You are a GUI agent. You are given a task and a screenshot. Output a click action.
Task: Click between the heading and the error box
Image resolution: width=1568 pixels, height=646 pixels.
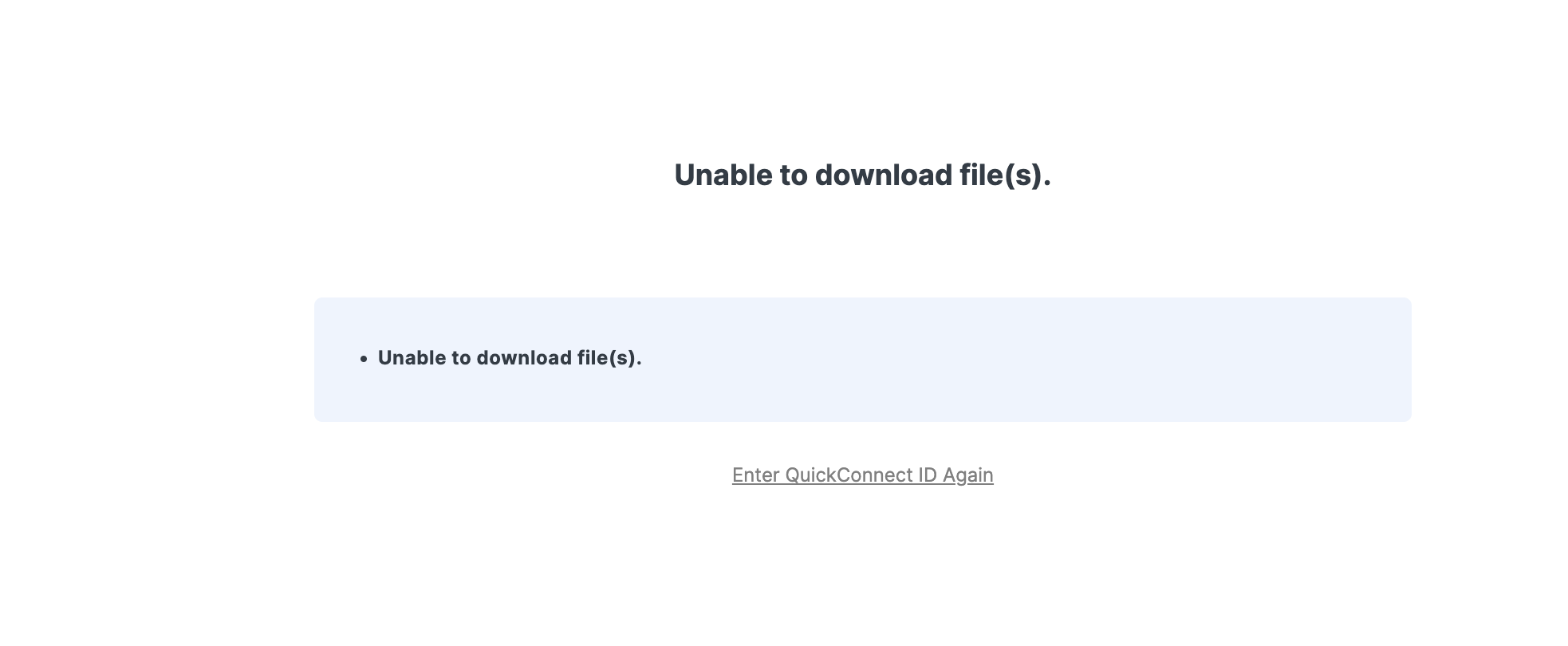click(x=862, y=247)
